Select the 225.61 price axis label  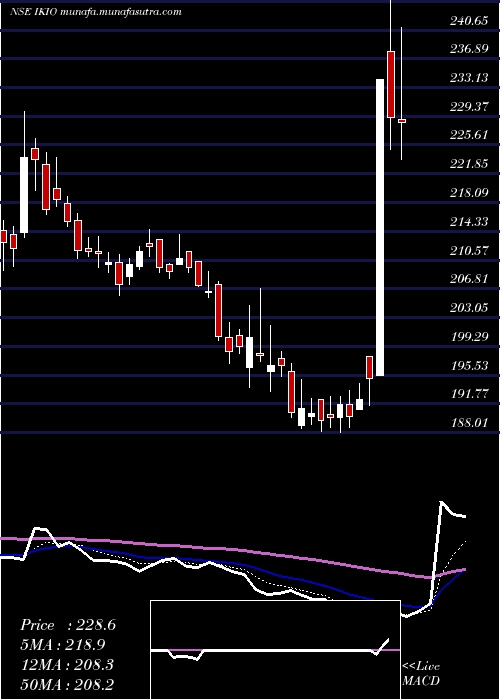(x=468, y=135)
